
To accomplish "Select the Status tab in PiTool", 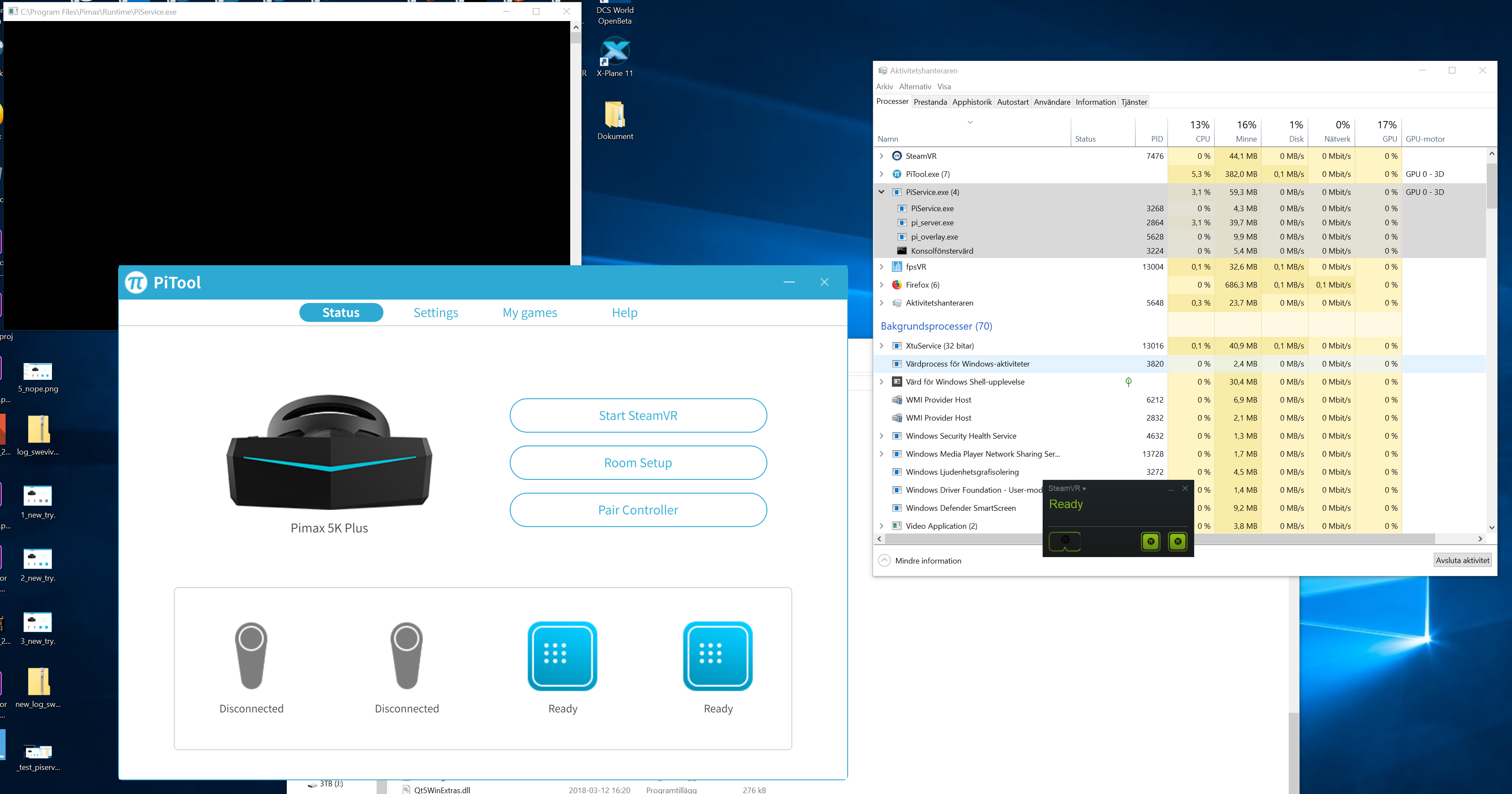I will 341,312.
